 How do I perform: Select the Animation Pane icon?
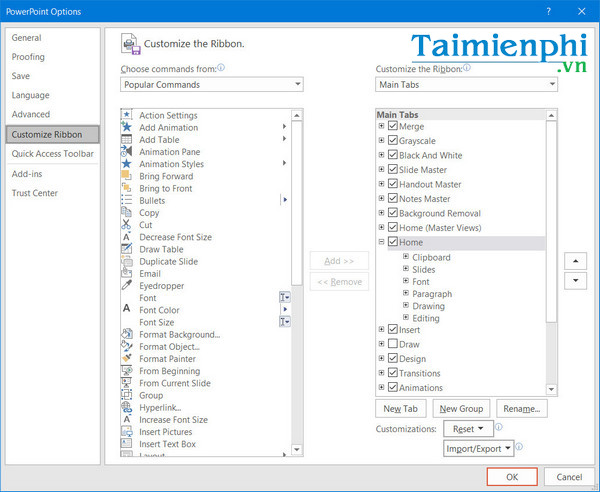127,152
